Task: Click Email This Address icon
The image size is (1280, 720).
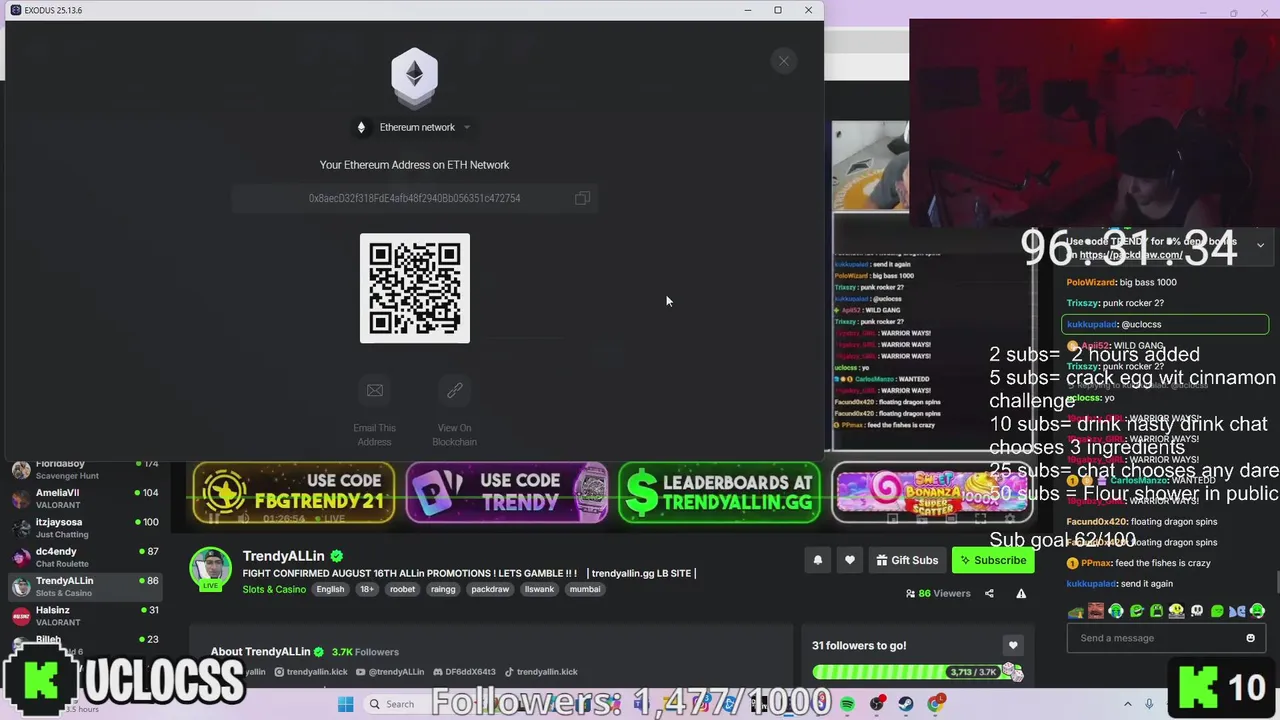Action: 375,391
